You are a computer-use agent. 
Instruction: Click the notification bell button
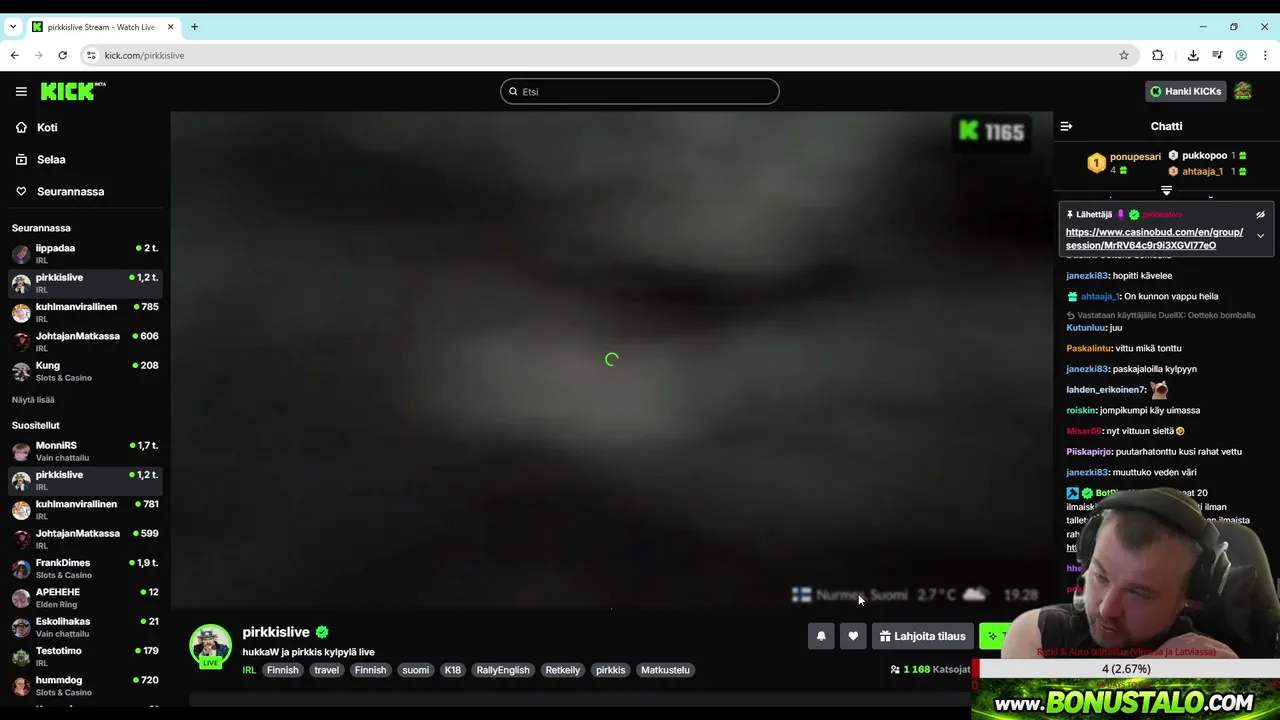(821, 636)
